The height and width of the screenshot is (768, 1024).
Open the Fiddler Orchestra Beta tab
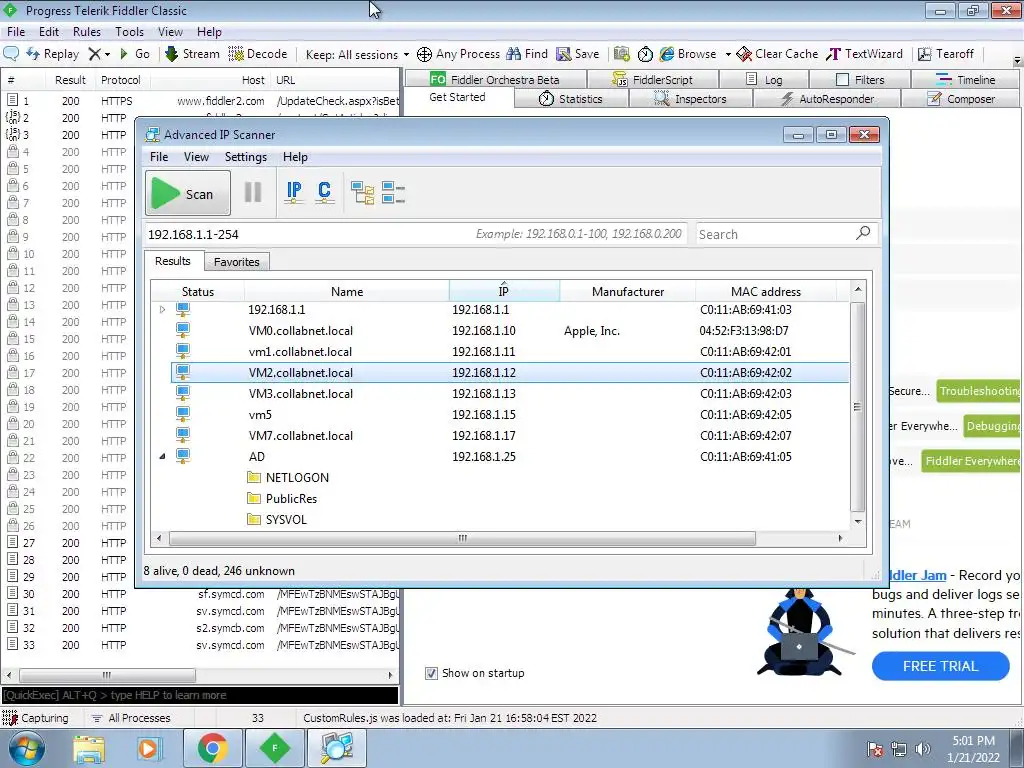[495, 80]
